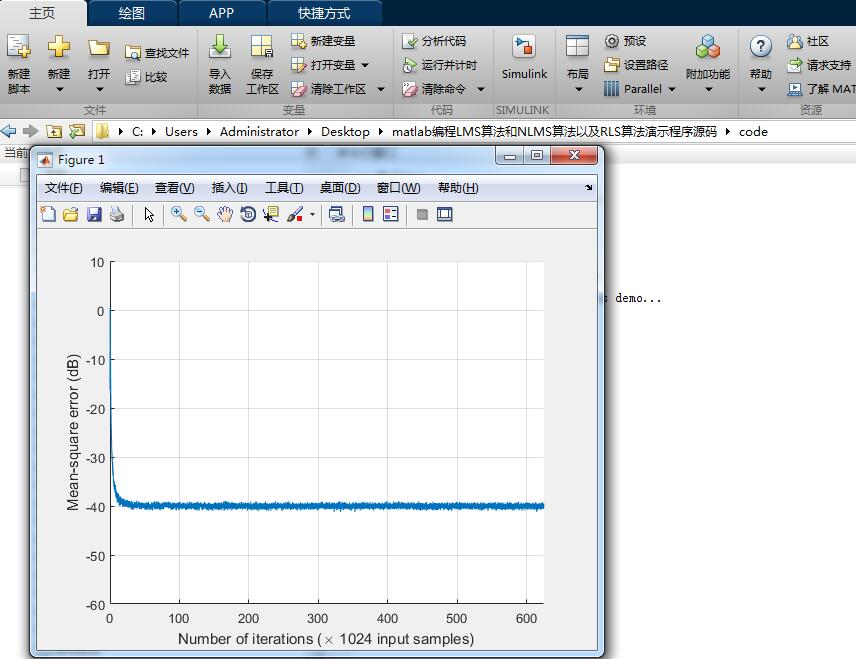
Task: Switch to the Shortcuts (快捷方式) tab
Action: (324, 13)
